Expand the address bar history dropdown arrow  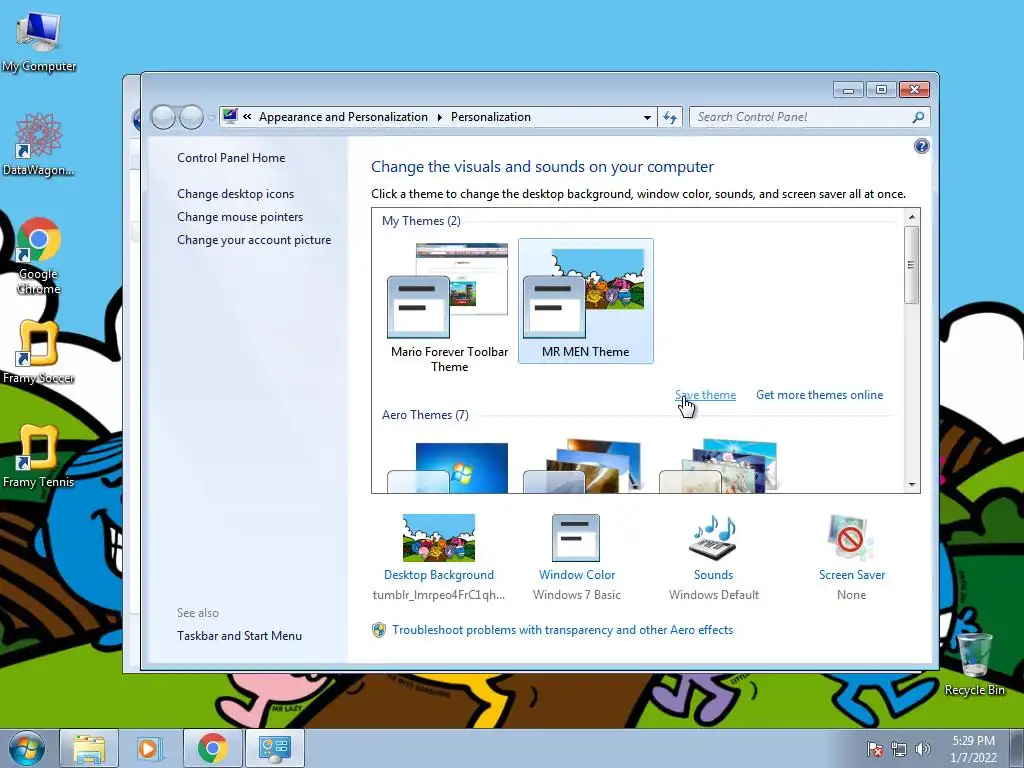tap(647, 118)
